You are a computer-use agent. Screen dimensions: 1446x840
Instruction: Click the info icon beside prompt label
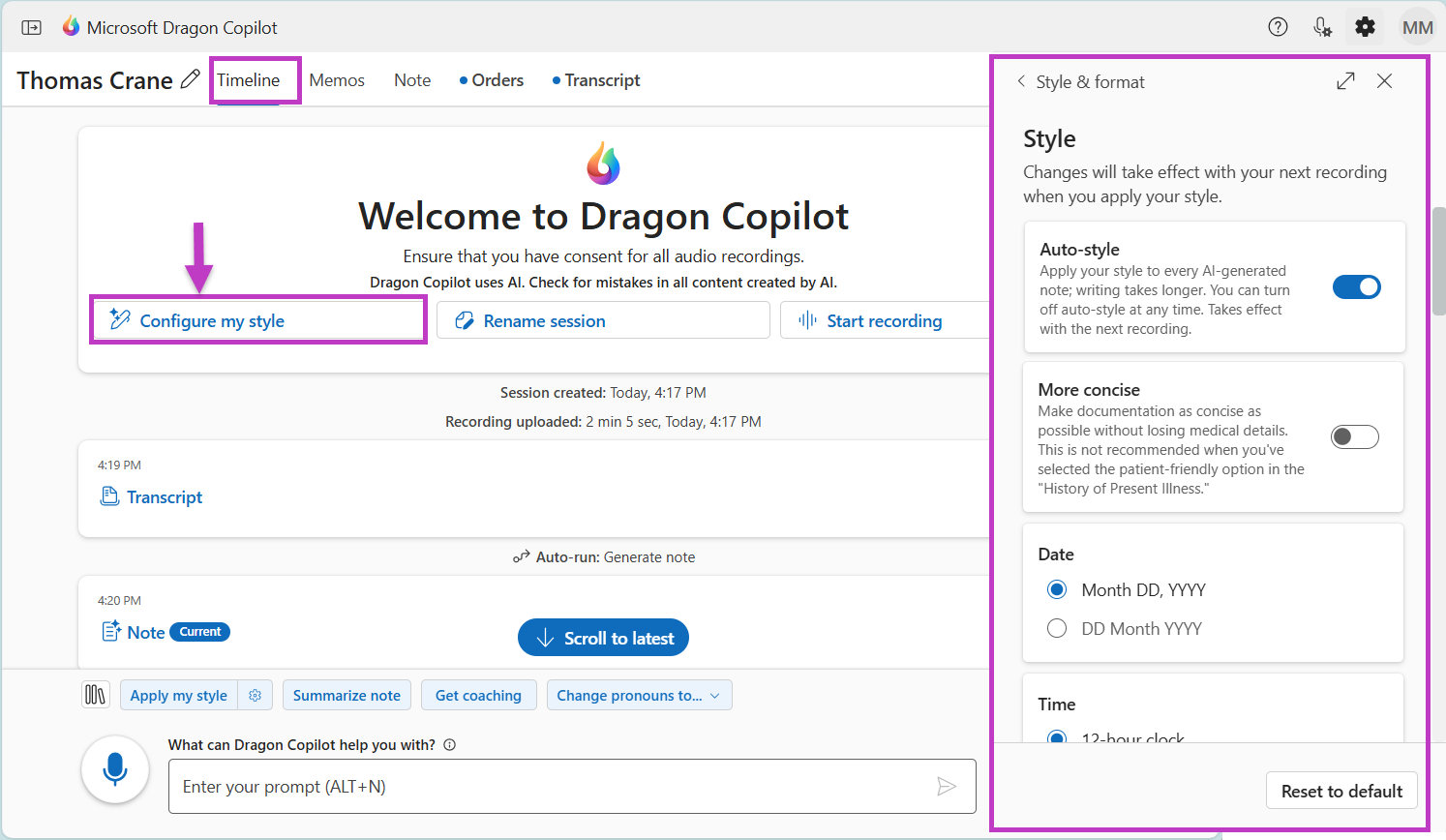(449, 745)
